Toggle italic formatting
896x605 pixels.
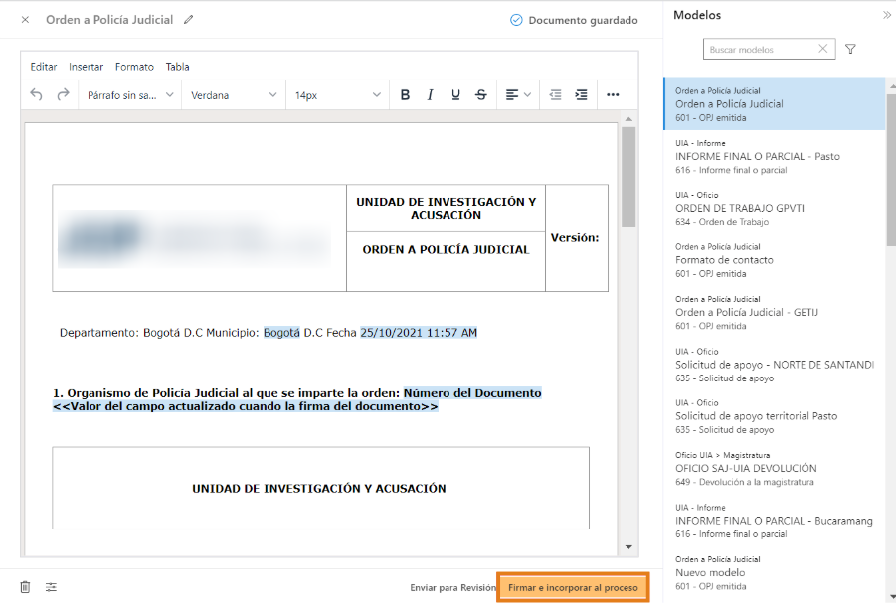click(x=430, y=95)
